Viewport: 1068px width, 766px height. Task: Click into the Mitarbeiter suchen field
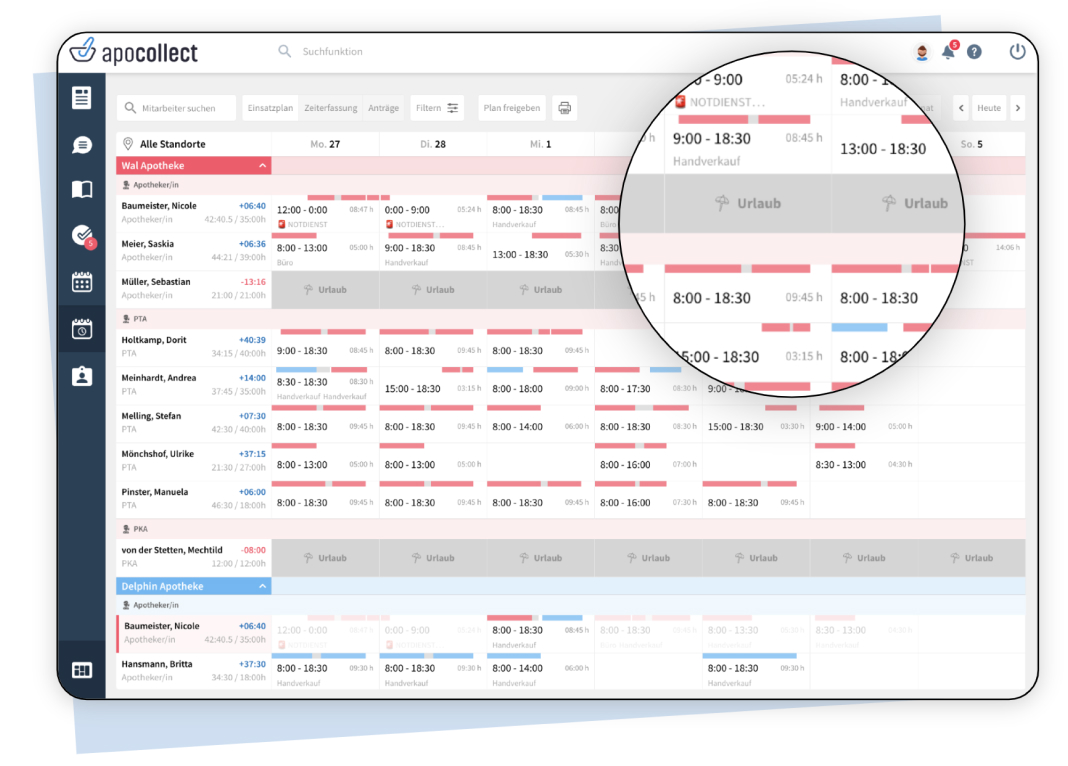178,108
